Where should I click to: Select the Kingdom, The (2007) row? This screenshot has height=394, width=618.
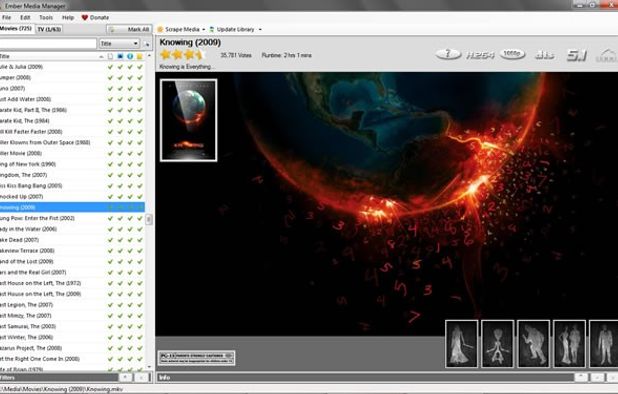[73, 175]
